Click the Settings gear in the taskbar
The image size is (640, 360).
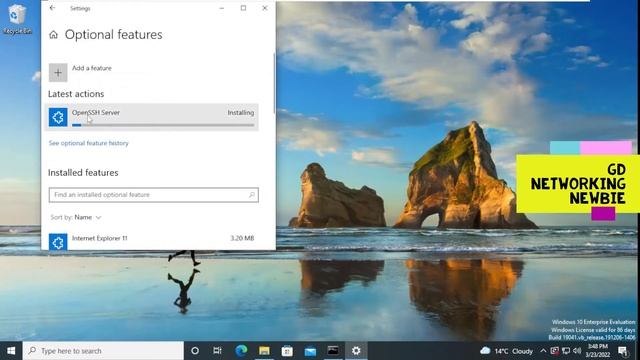[356, 351]
